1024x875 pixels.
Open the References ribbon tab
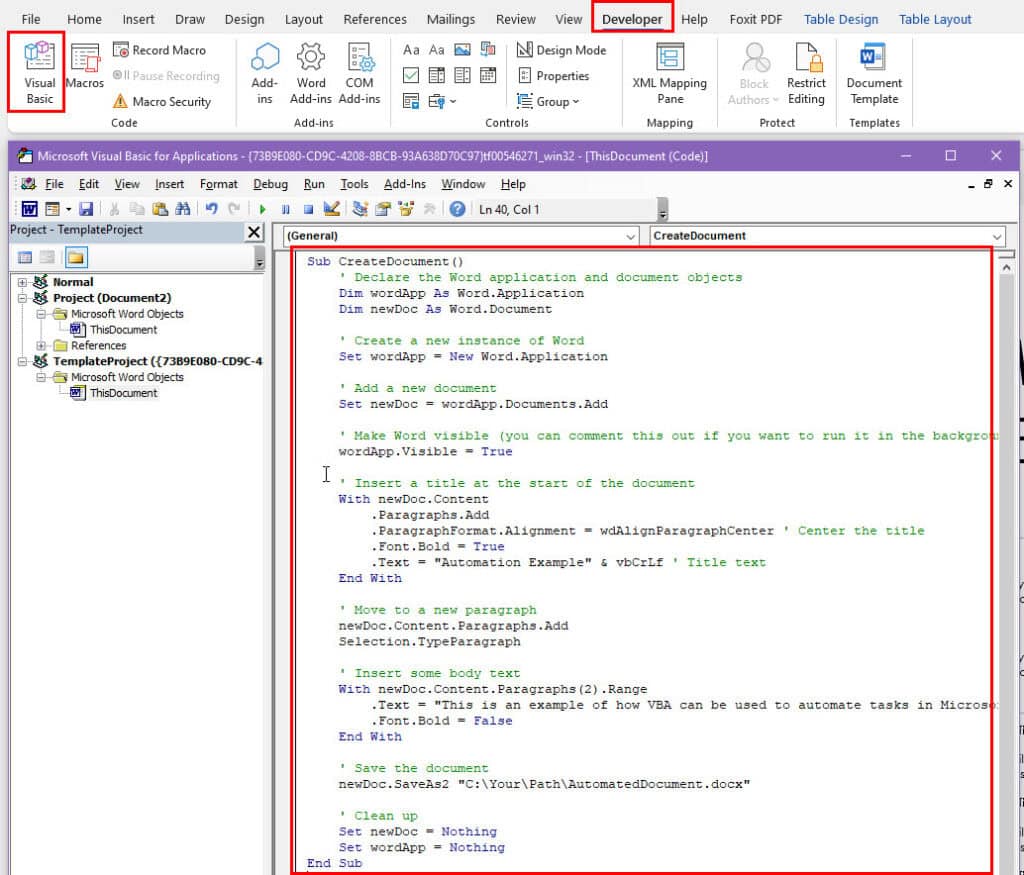coord(375,20)
